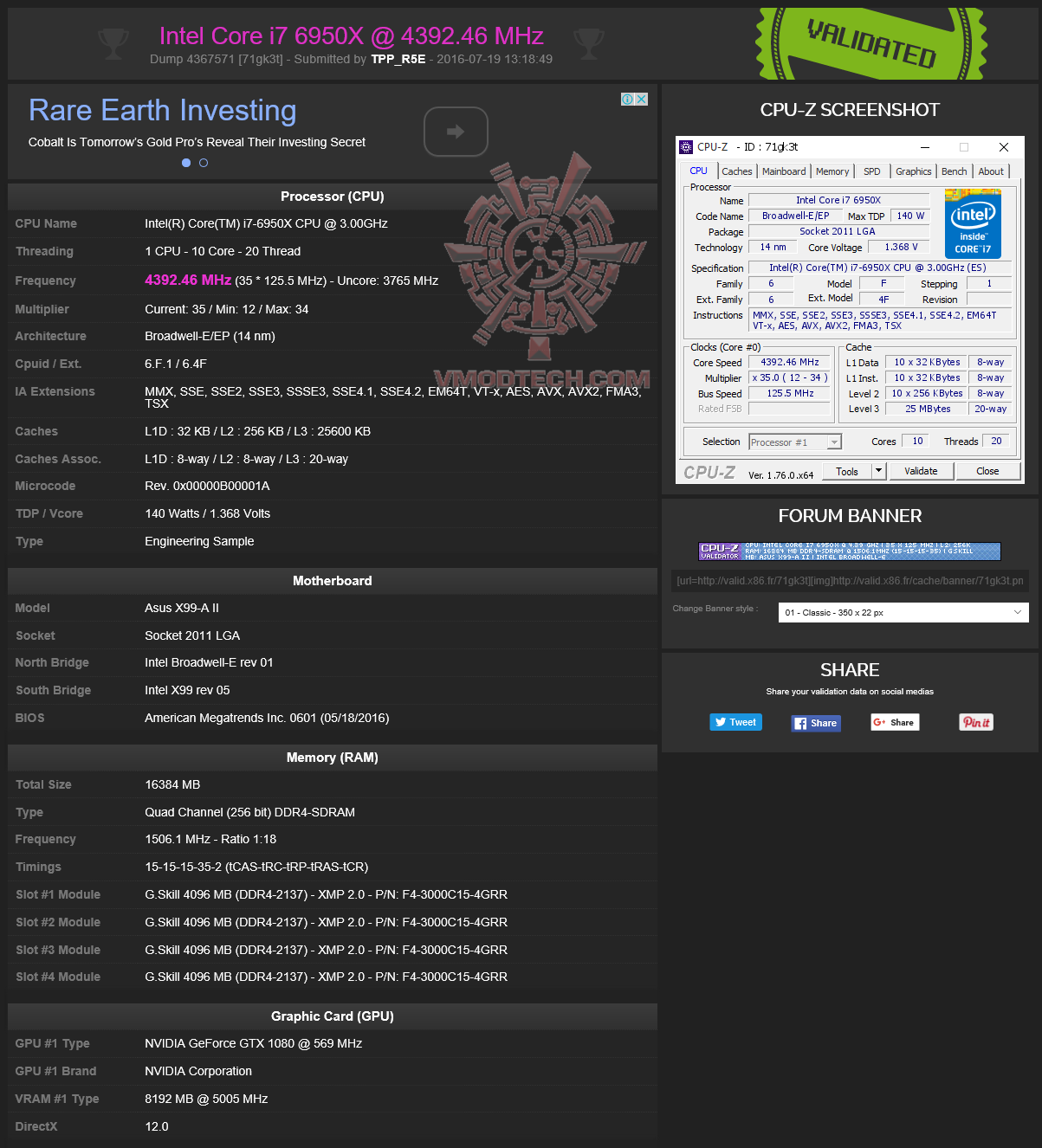Click the Slot #4 Module row value
The height and width of the screenshot is (1148, 1042).
pos(326,977)
